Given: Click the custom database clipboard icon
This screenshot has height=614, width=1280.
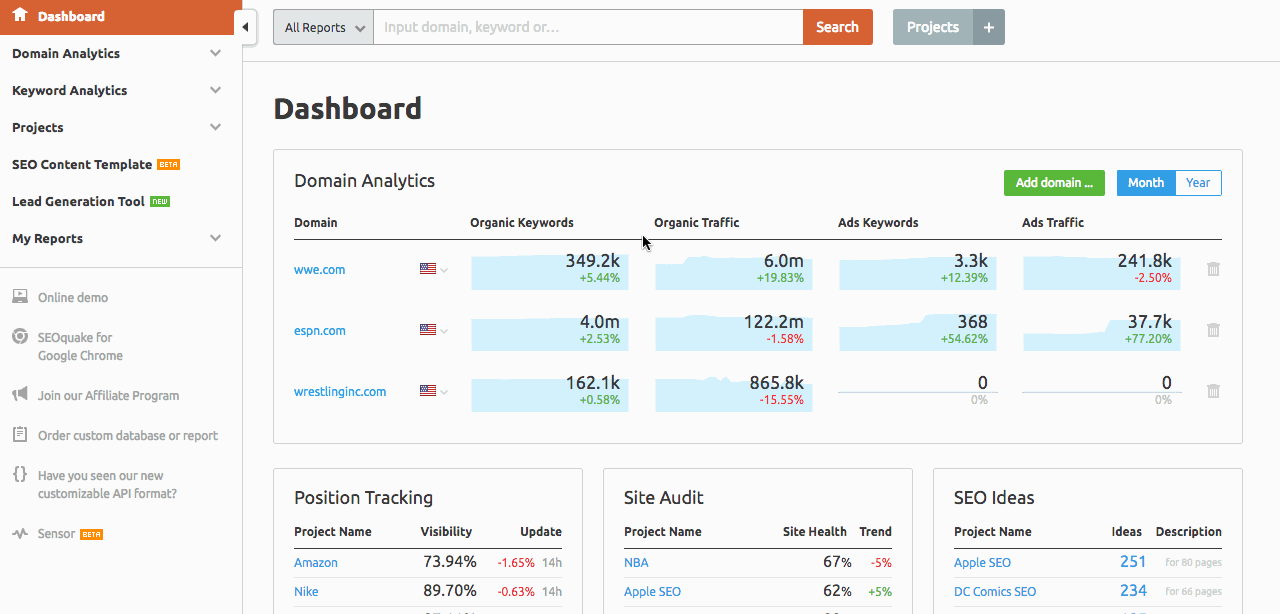Looking at the screenshot, I should (x=20, y=435).
